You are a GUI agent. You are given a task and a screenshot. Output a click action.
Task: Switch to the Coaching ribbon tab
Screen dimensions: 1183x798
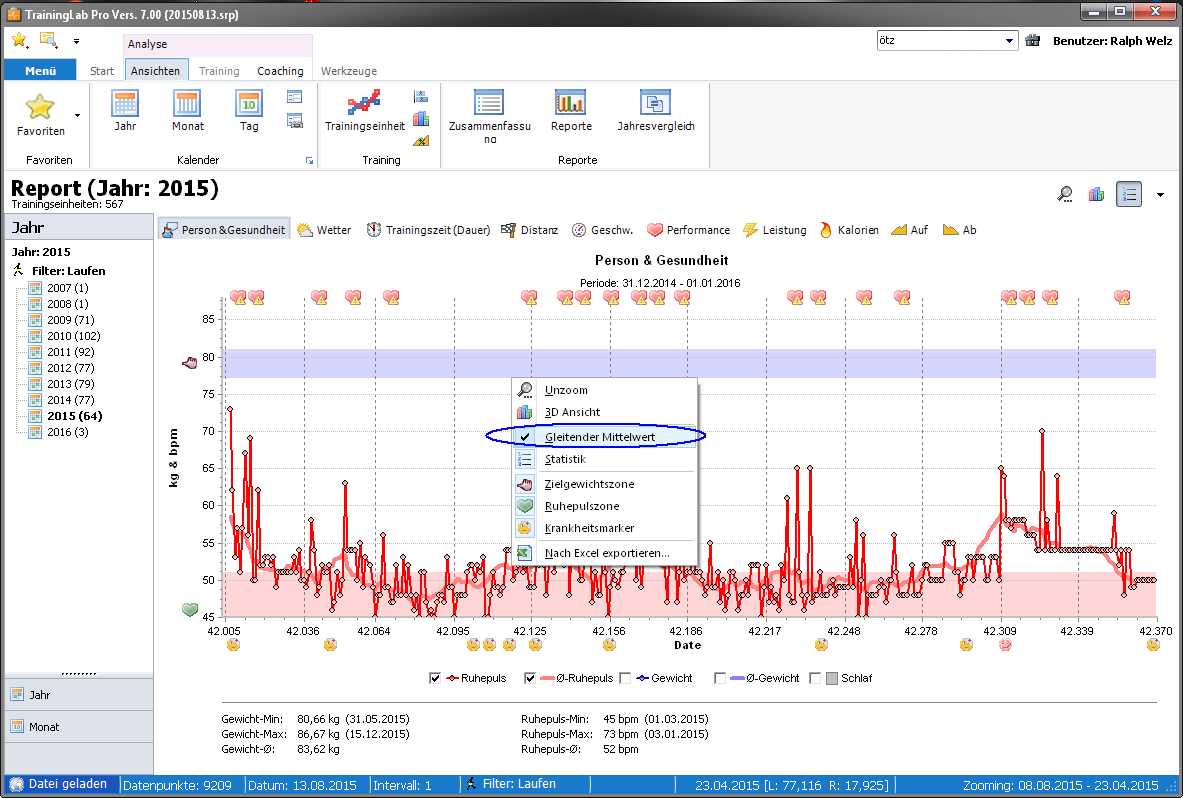280,71
